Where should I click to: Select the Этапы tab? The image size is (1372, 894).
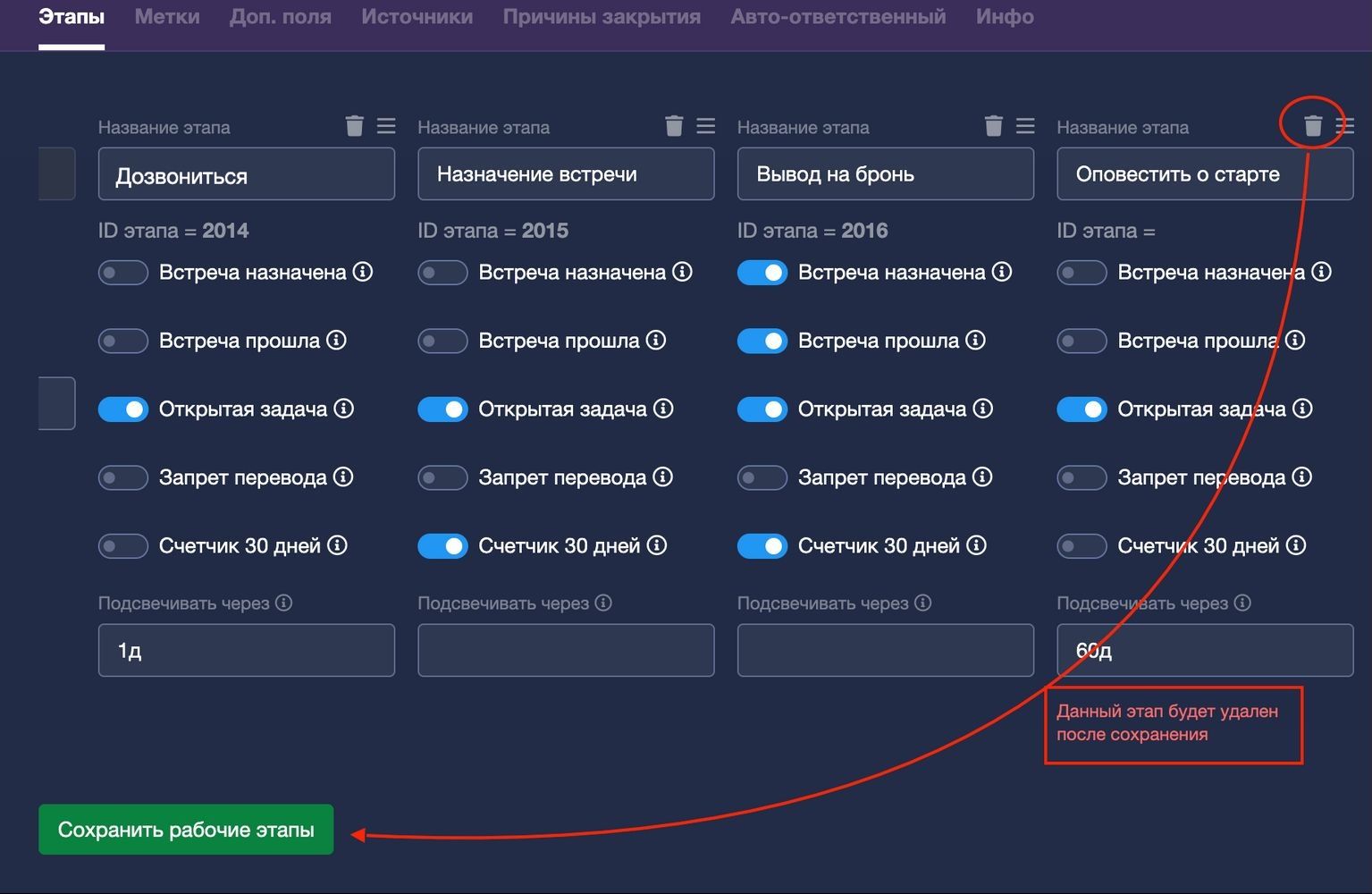(x=72, y=17)
